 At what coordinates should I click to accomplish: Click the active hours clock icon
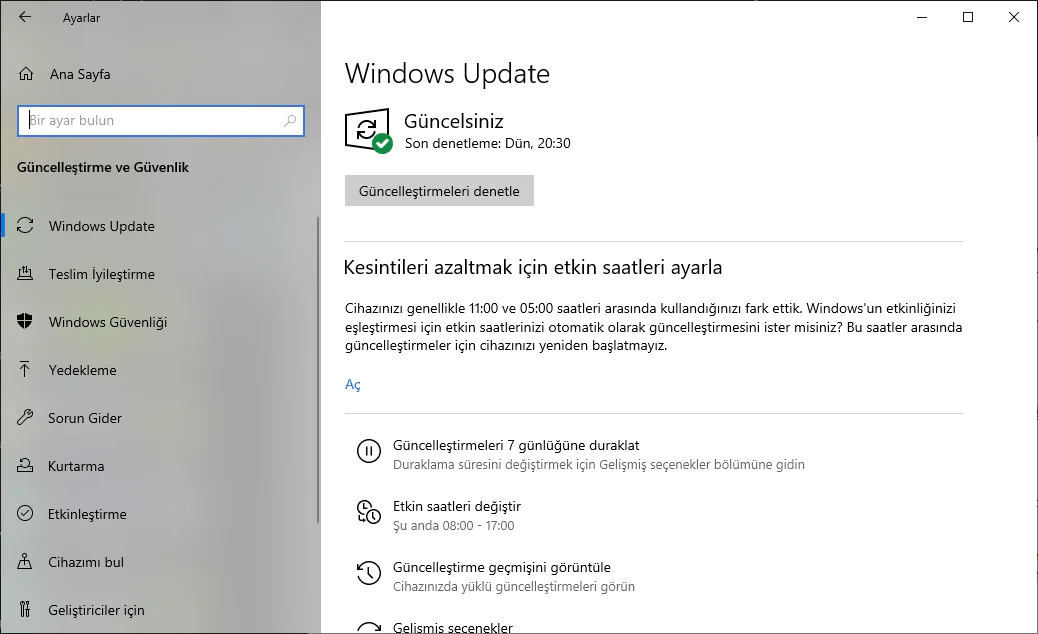[x=369, y=513]
